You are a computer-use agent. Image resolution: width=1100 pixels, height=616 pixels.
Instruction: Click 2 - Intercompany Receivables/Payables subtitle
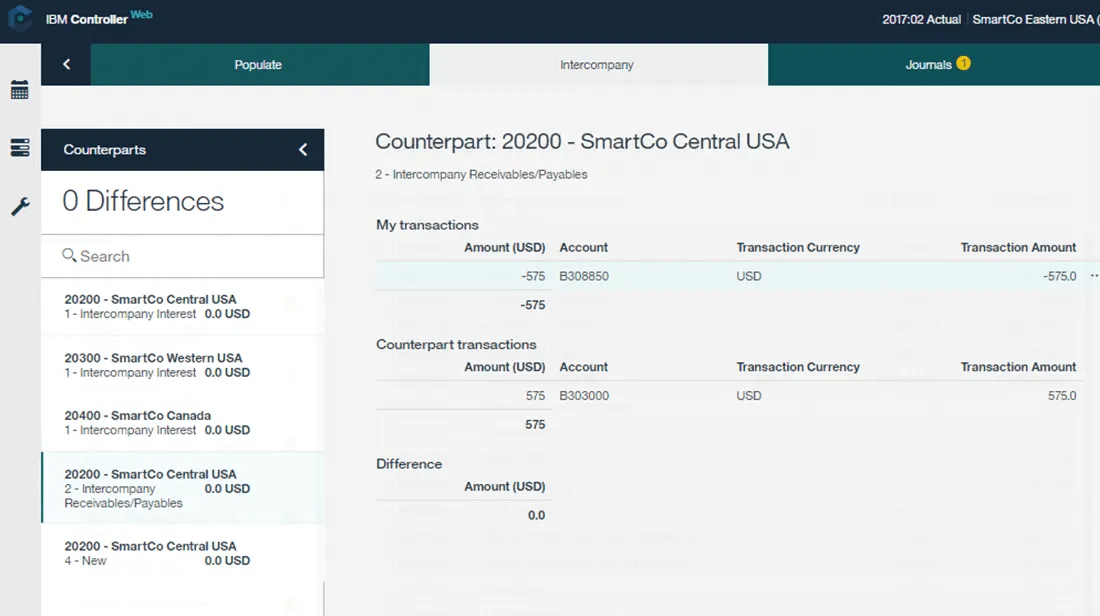coord(481,174)
